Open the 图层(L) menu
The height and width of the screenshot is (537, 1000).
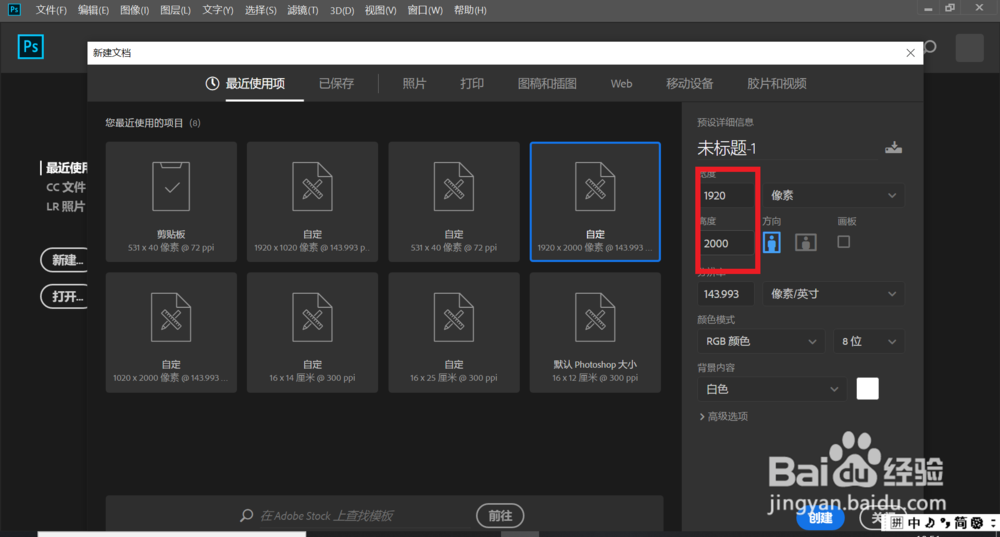[x=175, y=10]
